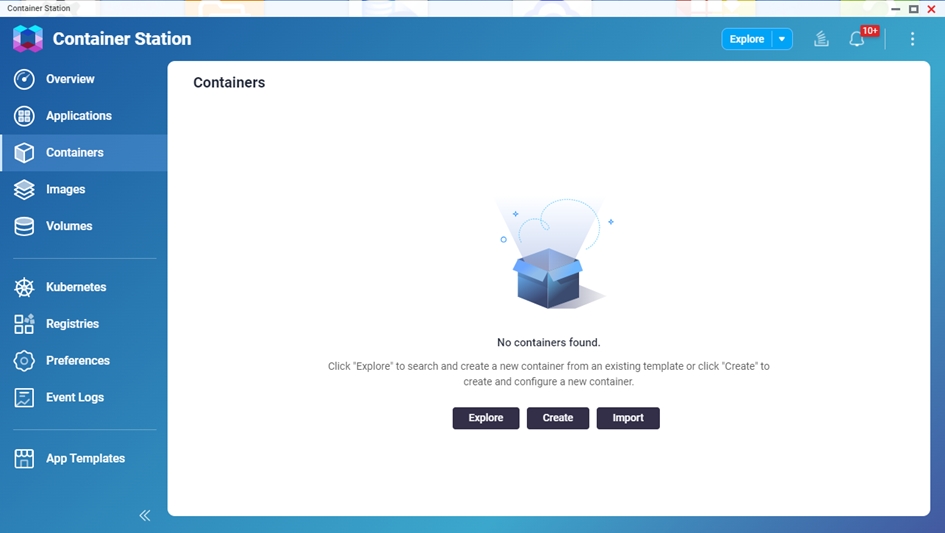Click the Applications grid icon

(x=24, y=116)
